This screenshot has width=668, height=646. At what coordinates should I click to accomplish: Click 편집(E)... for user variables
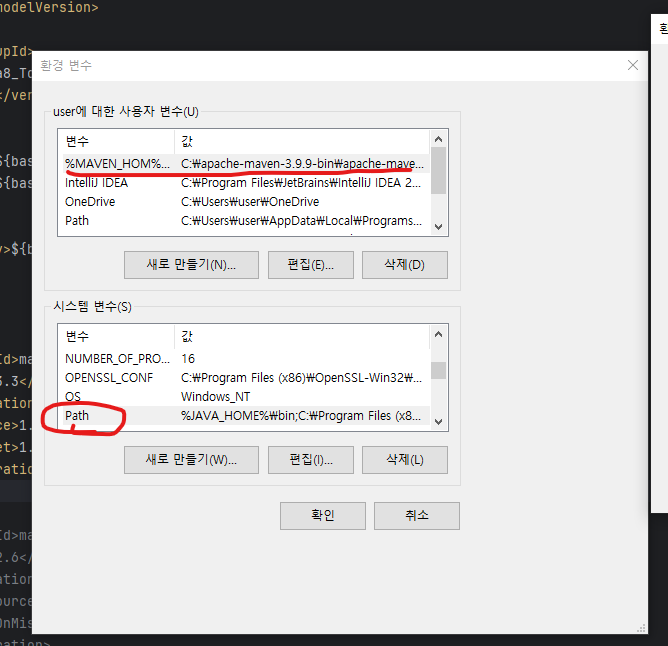[311, 265]
